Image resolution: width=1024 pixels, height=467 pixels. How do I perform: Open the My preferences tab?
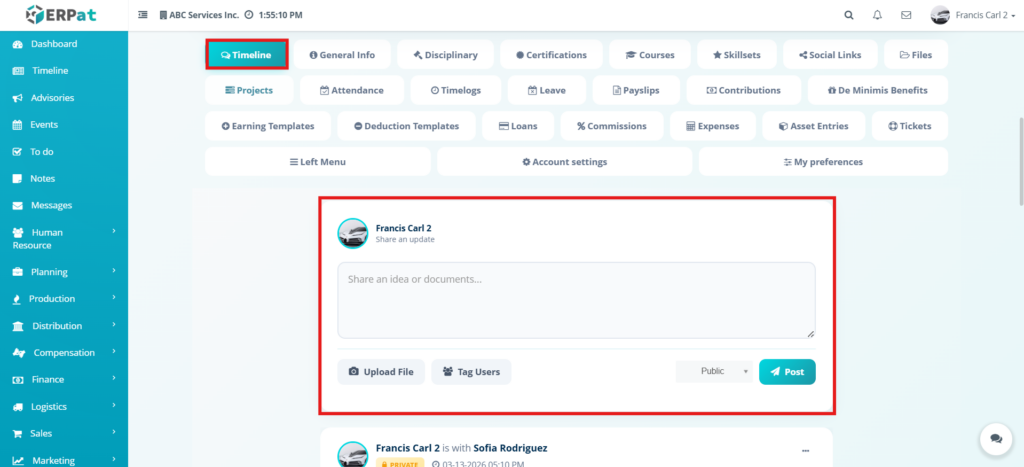(824, 161)
